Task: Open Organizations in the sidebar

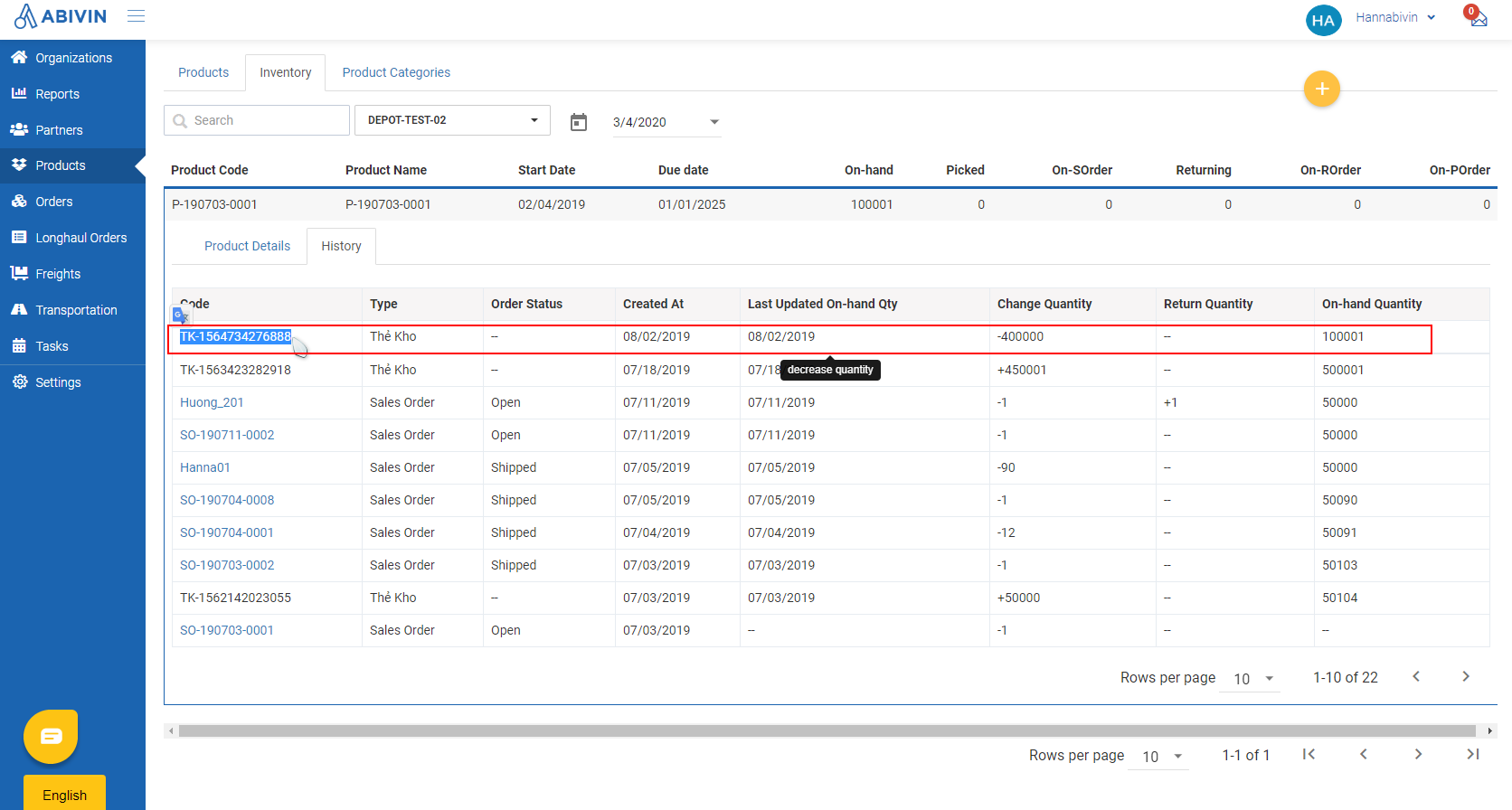Action: 72,58
